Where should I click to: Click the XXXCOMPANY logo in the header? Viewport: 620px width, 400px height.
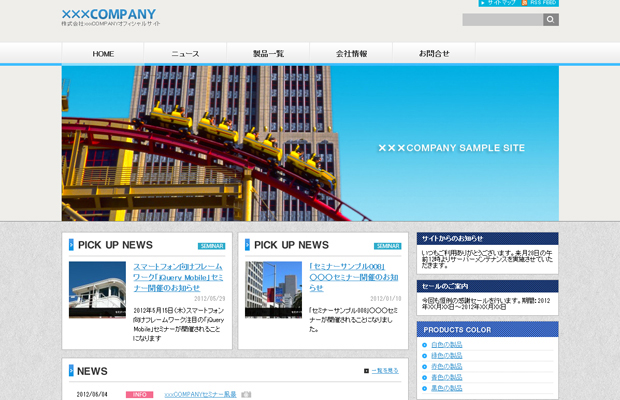point(108,14)
